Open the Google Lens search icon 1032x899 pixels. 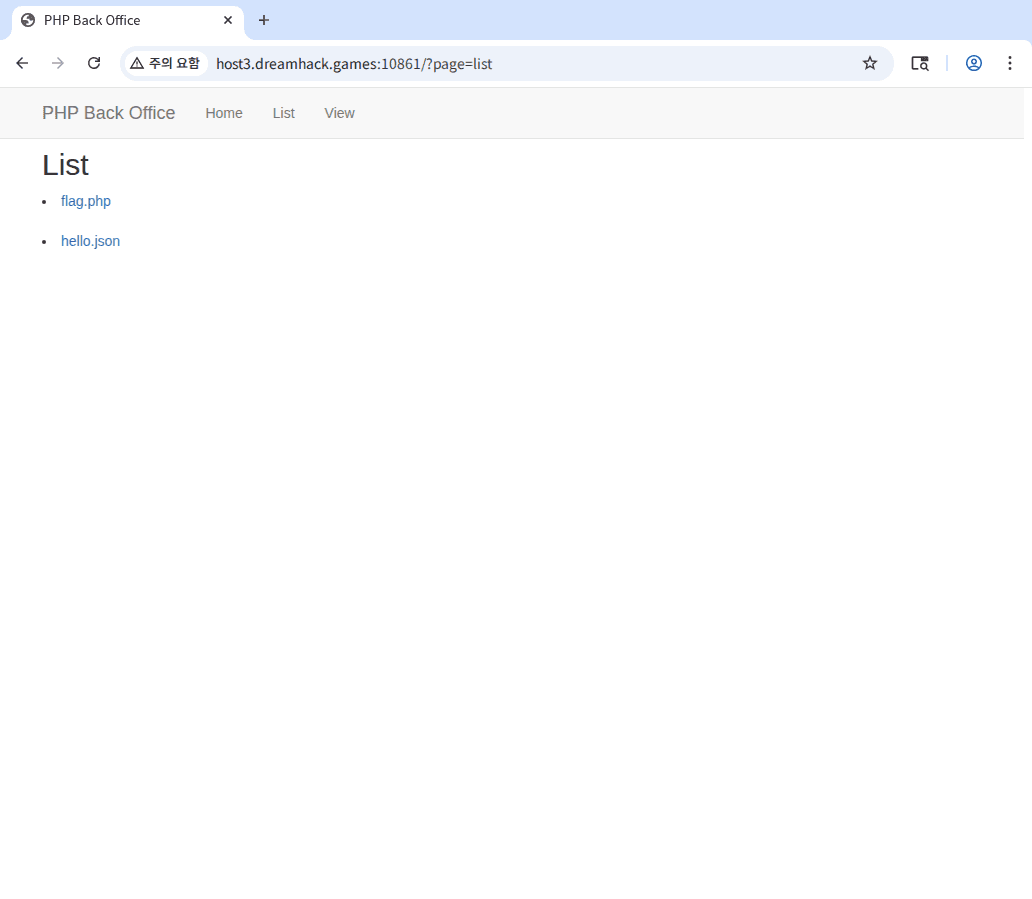pos(919,63)
